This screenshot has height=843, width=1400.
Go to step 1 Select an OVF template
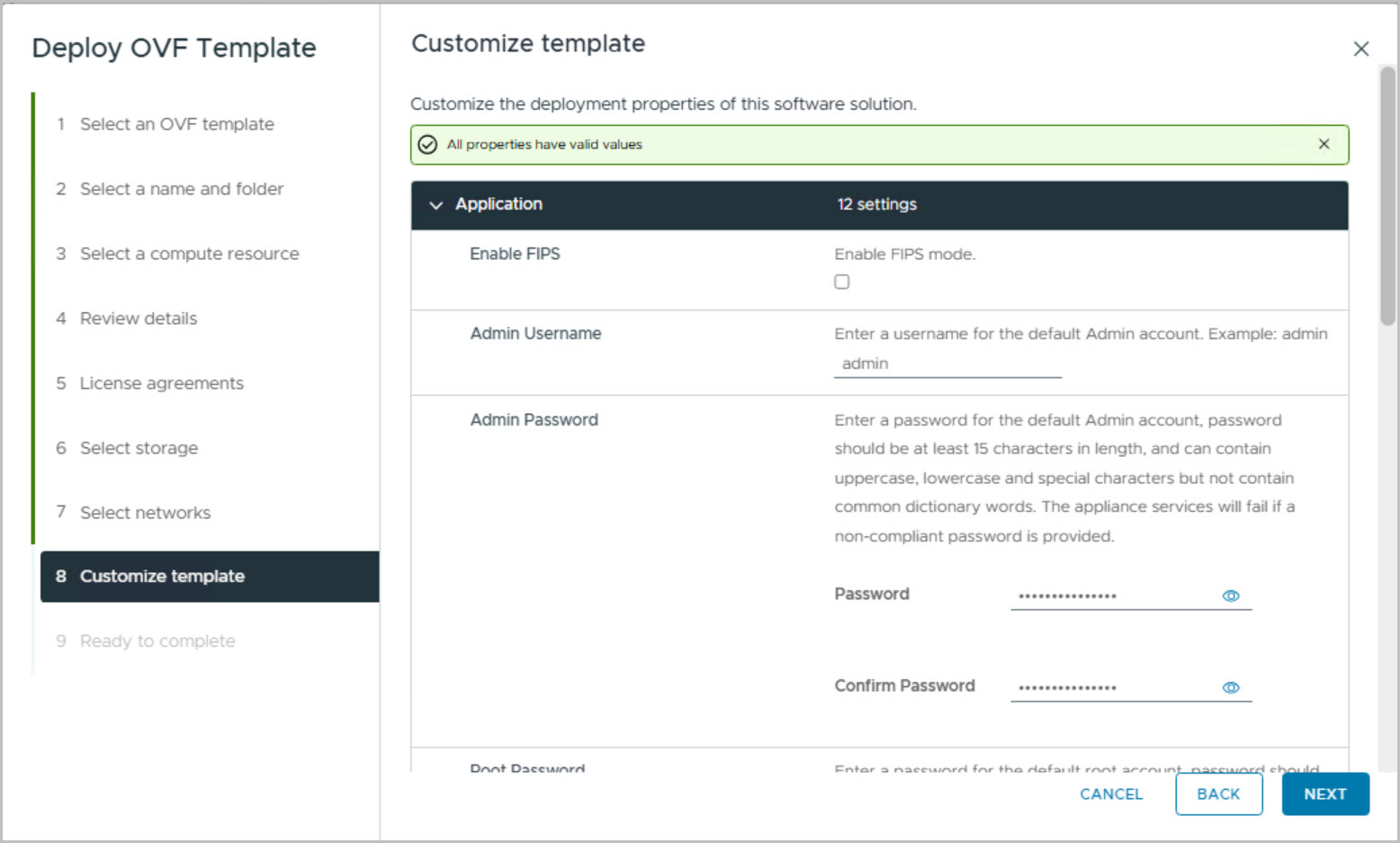[176, 124]
